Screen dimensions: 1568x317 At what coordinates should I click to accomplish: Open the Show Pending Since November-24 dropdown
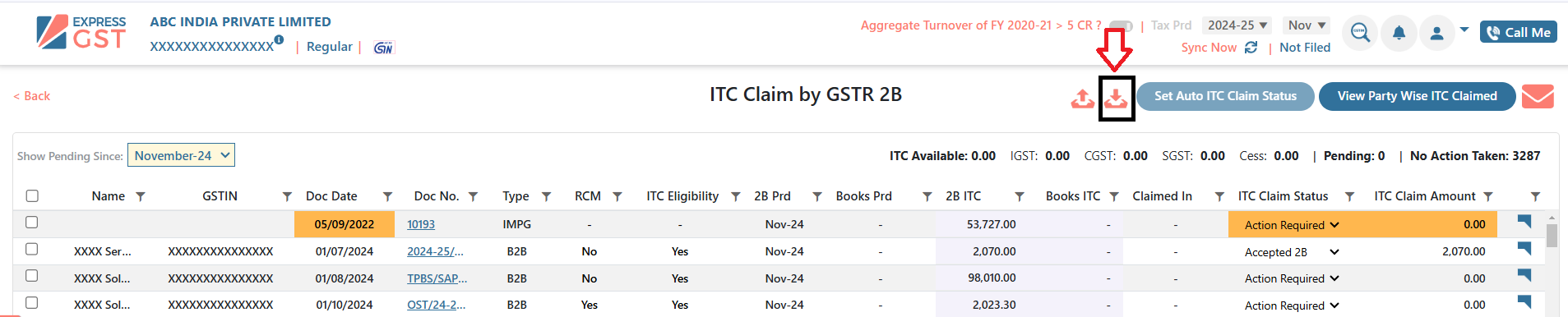pos(181,155)
